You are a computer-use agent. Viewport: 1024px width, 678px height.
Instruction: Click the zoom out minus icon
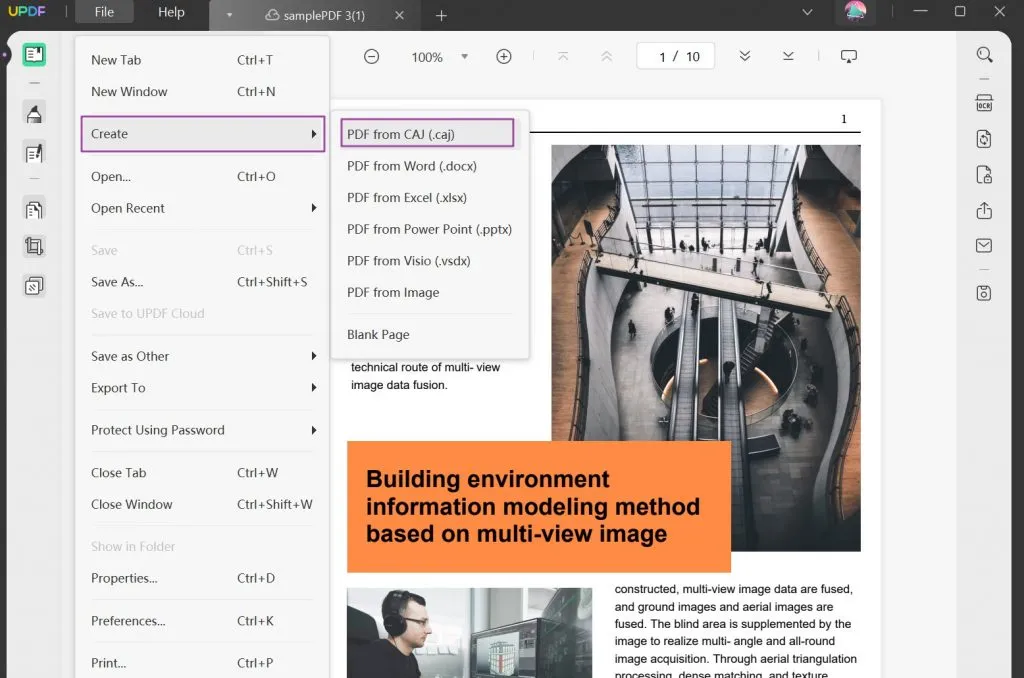pyautogui.click(x=371, y=57)
